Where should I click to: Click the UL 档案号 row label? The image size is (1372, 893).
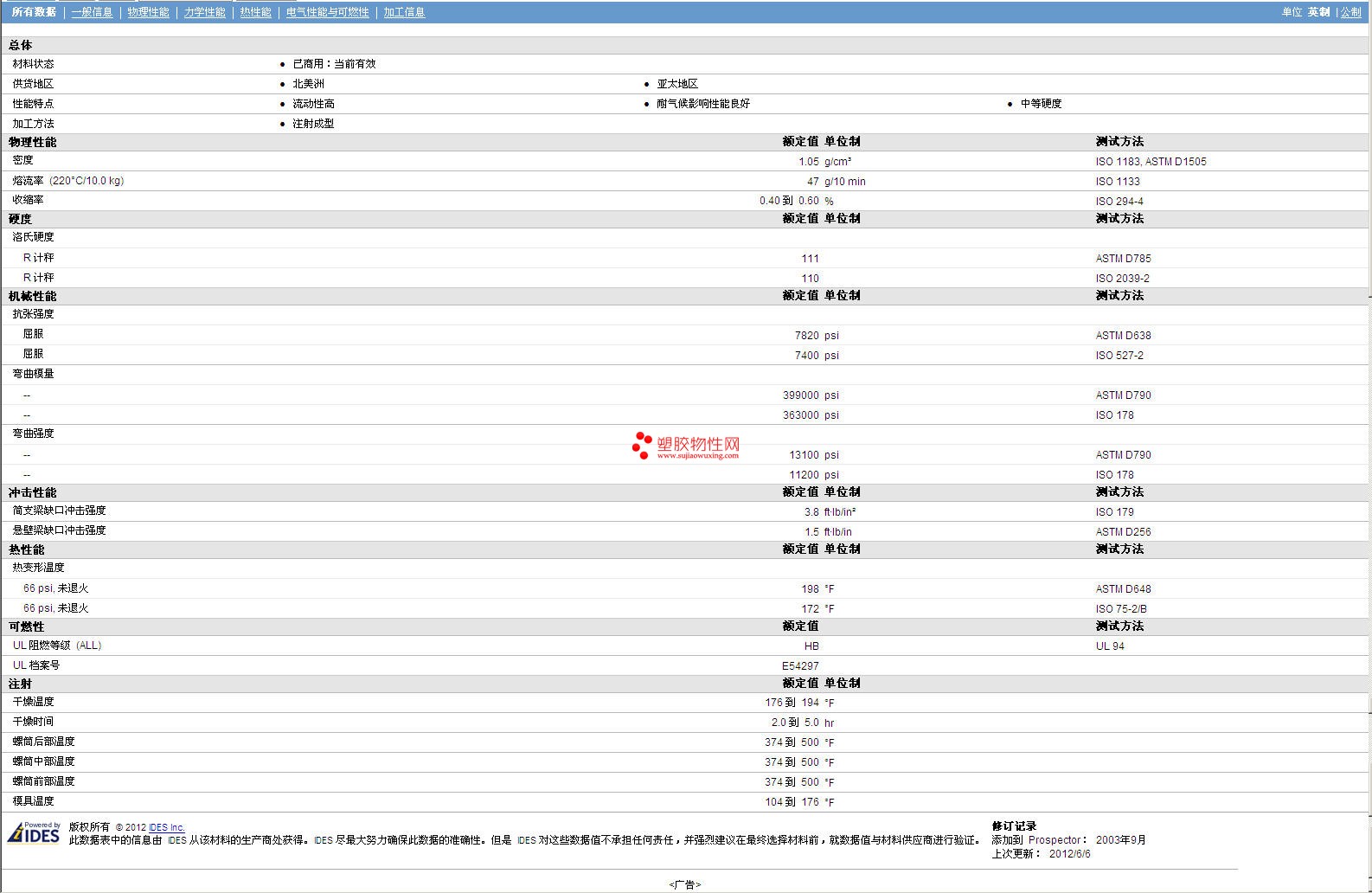point(36,665)
